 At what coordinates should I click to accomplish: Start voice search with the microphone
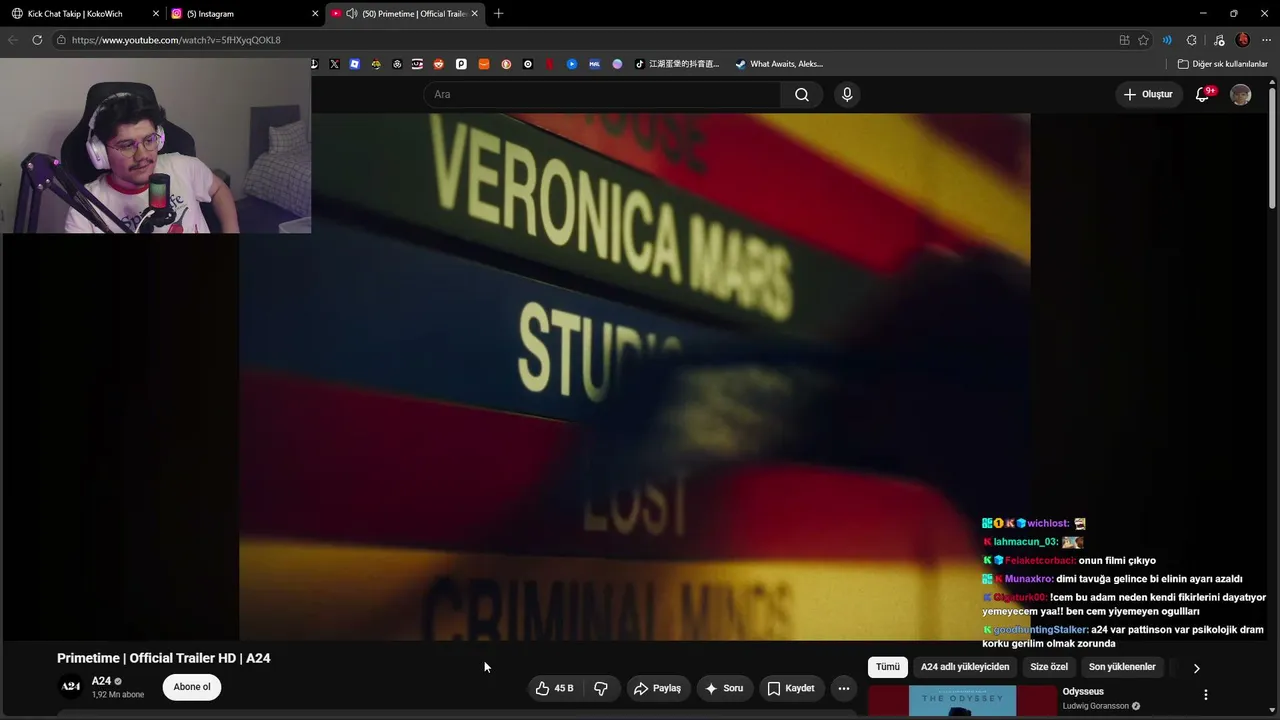point(847,94)
